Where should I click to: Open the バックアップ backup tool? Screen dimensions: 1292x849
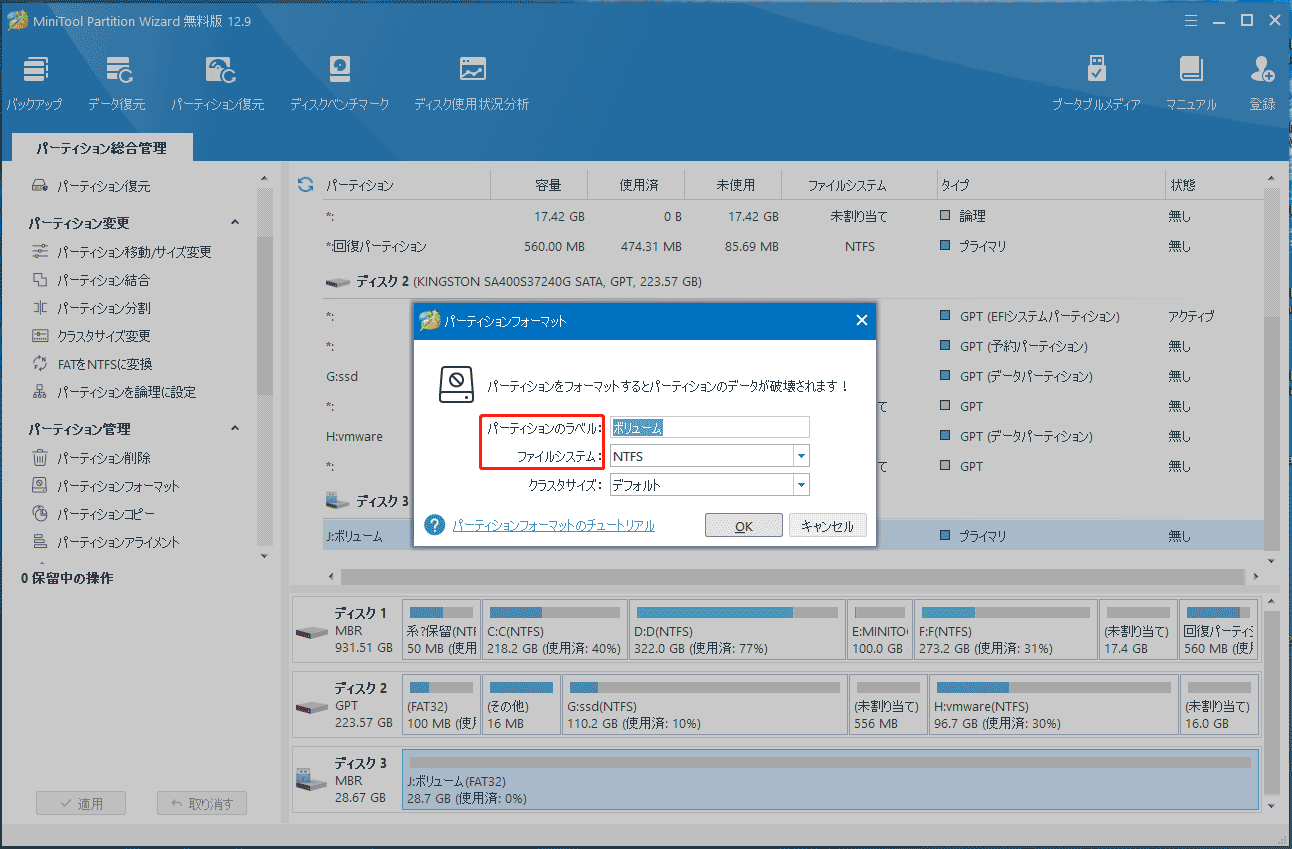click(x=34, y=83)
